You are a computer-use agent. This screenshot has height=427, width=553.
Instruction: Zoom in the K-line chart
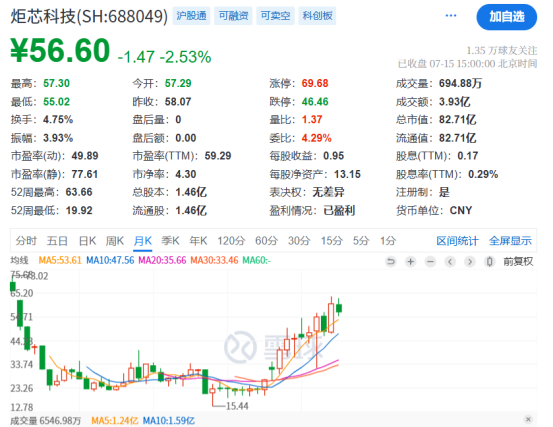pos(411,262)
